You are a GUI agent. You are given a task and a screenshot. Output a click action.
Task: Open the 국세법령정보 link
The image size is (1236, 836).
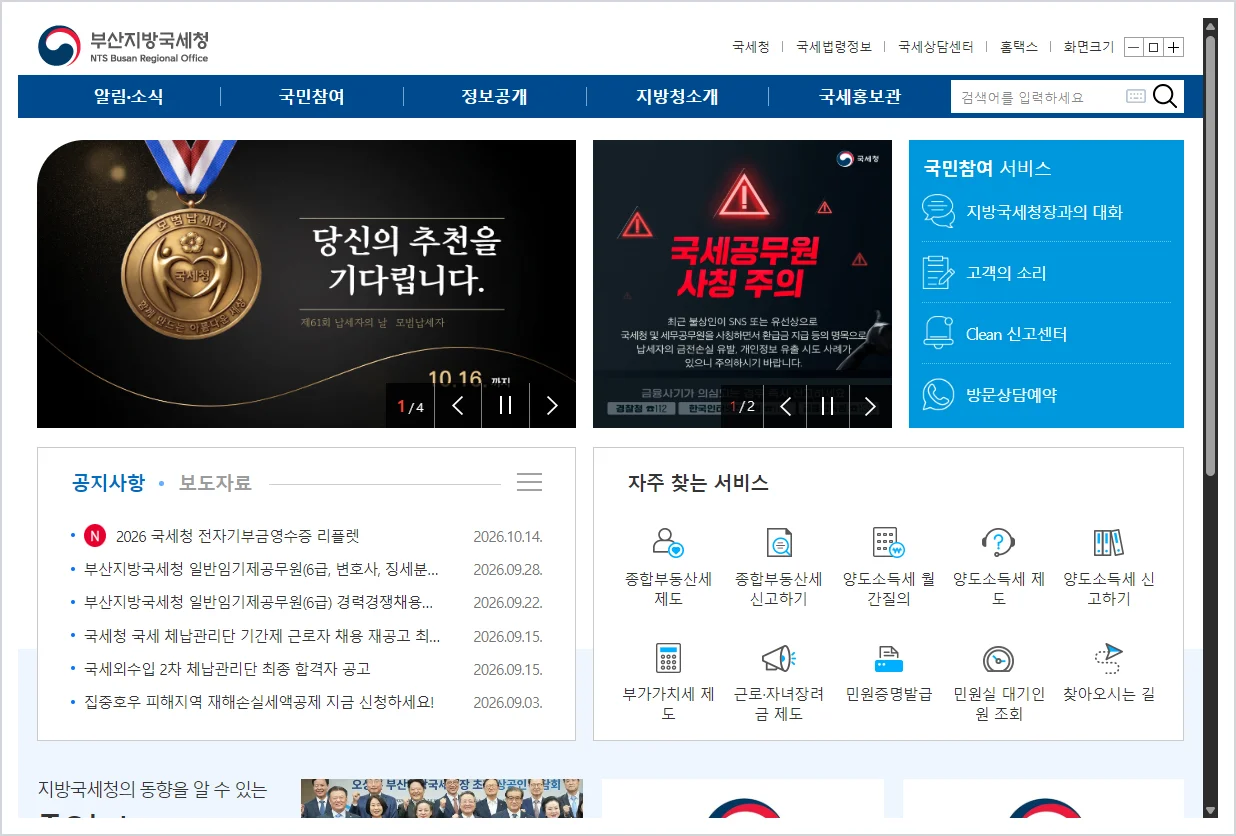point(834,47)
